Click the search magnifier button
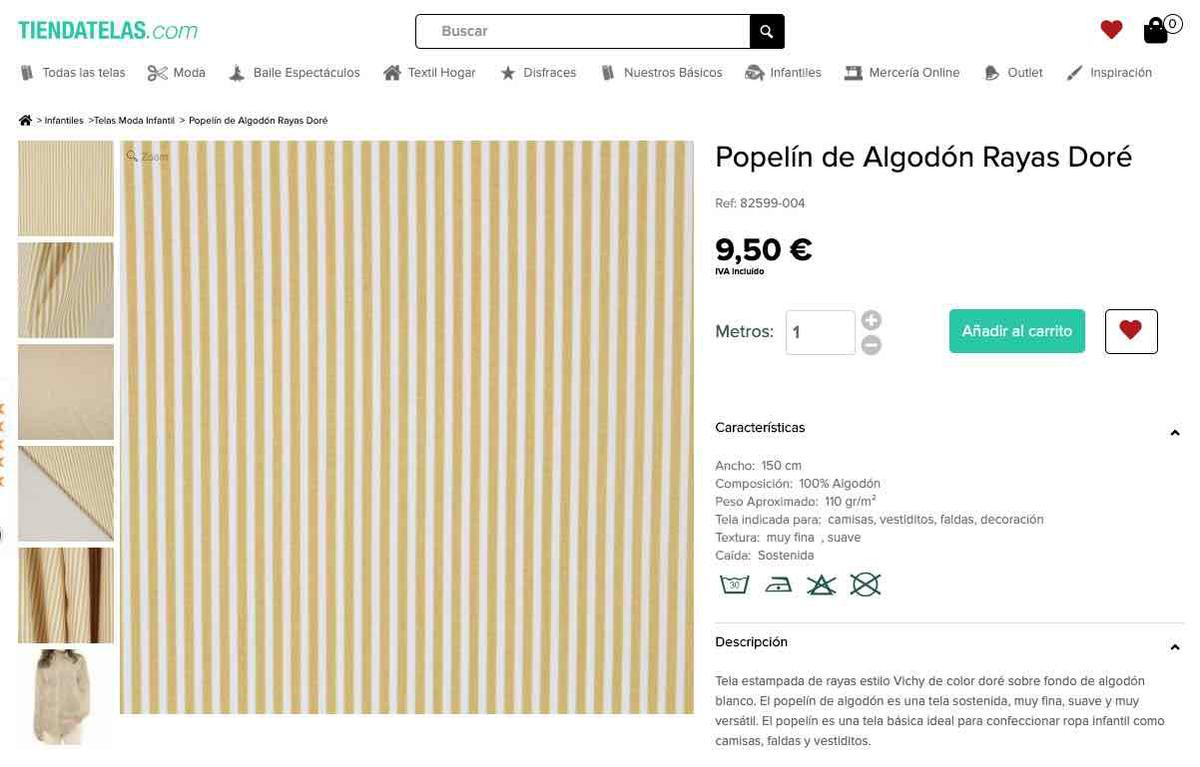This screenshot has width=1200, height=767. pyautogui.click(x=766, y=32)
